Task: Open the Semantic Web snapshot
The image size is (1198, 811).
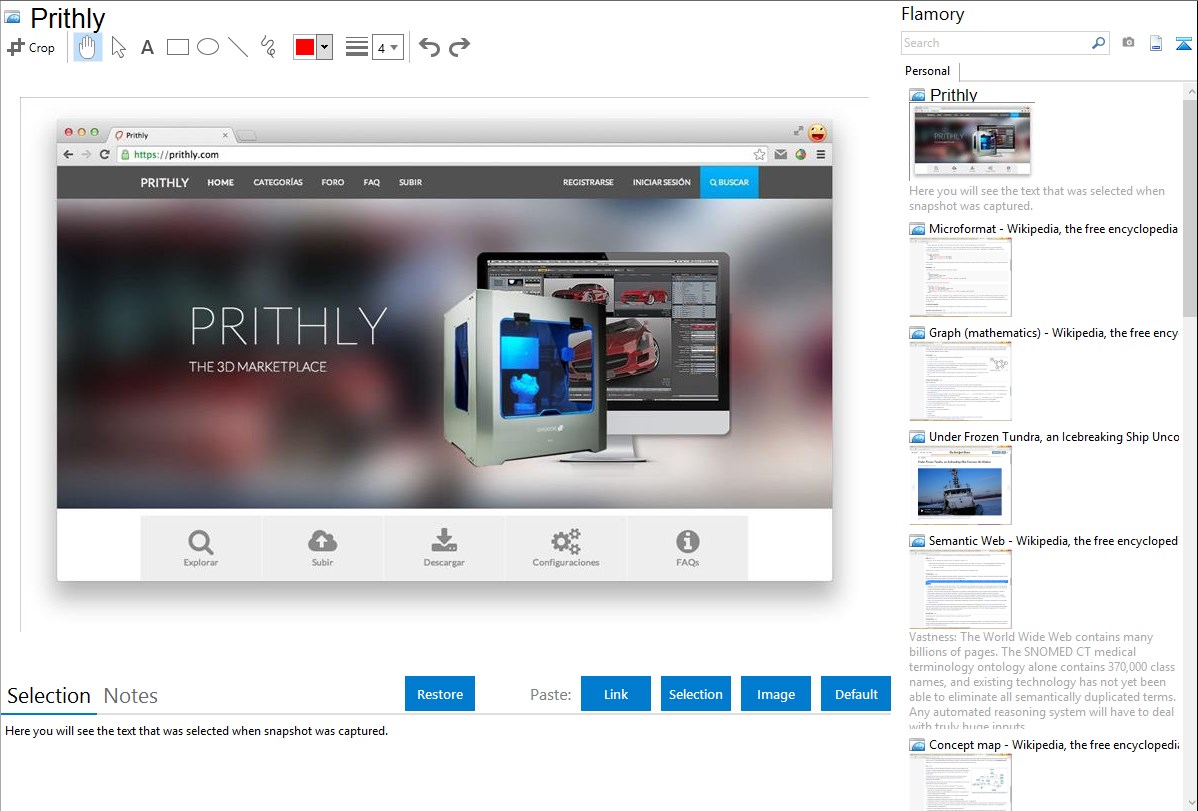Action: pos(1053,540)
